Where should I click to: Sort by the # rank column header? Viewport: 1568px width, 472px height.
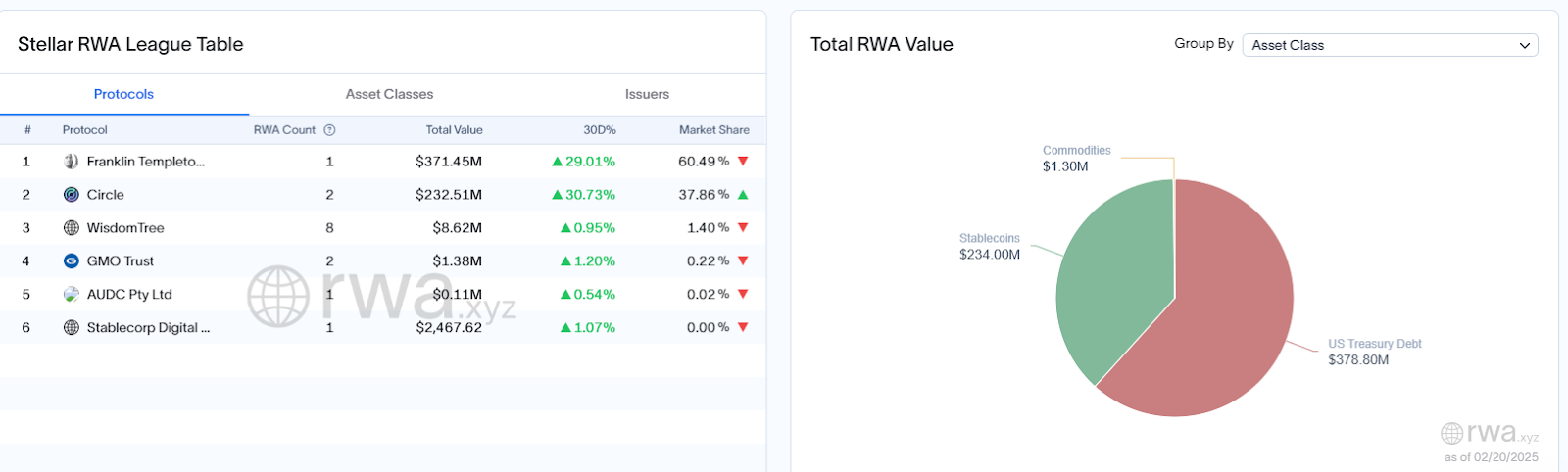[x=27, y=130]
